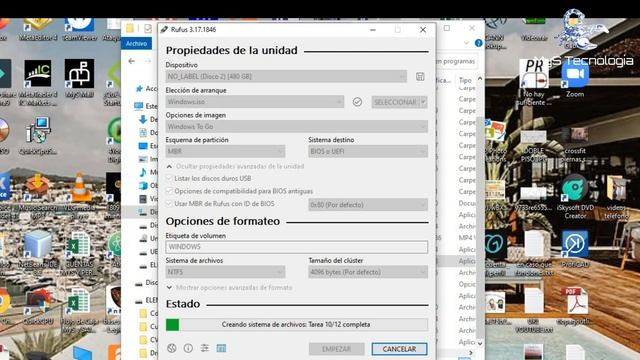Open Rufus about info icon
The image size is (640, 360).
tap(188, 348)
